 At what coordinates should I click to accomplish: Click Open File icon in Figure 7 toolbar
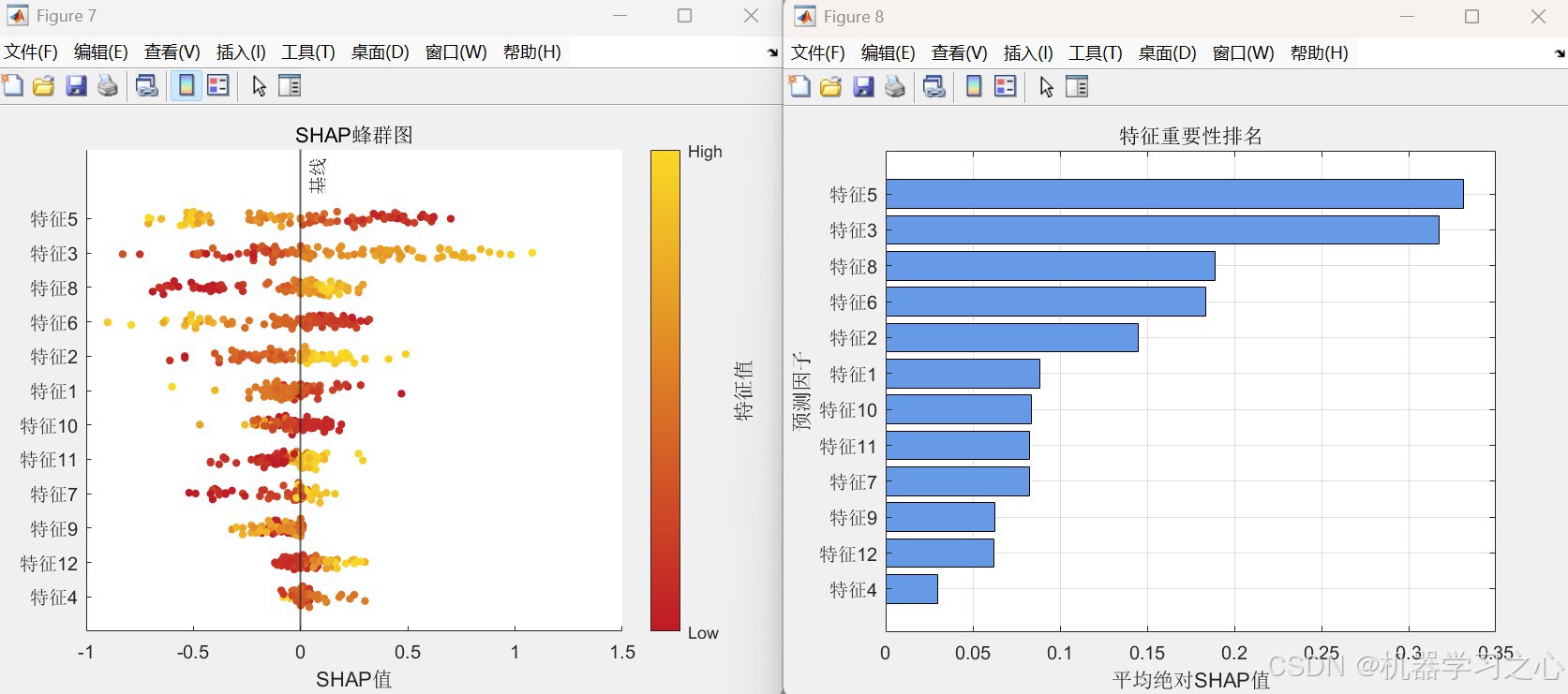click(44, 86)
